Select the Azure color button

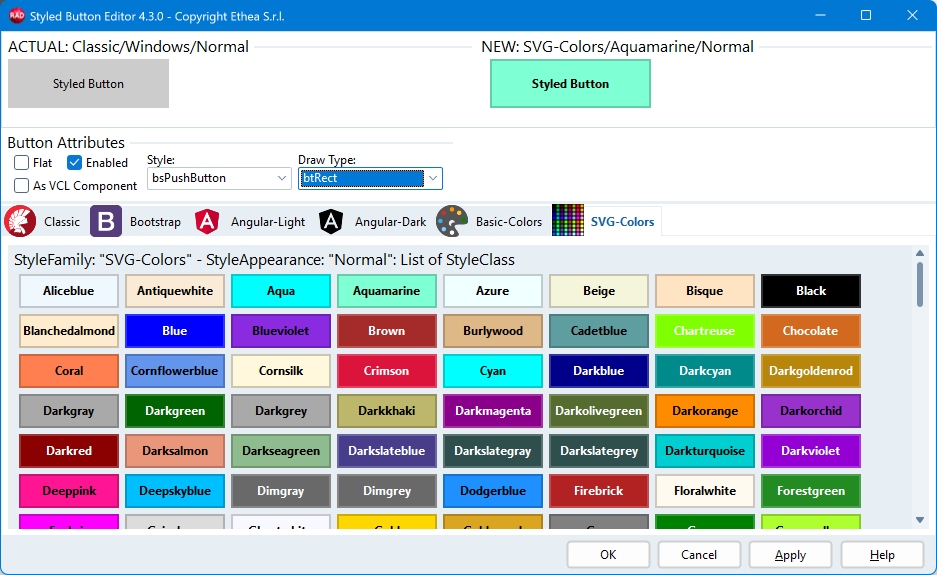(x=493, y=291)
